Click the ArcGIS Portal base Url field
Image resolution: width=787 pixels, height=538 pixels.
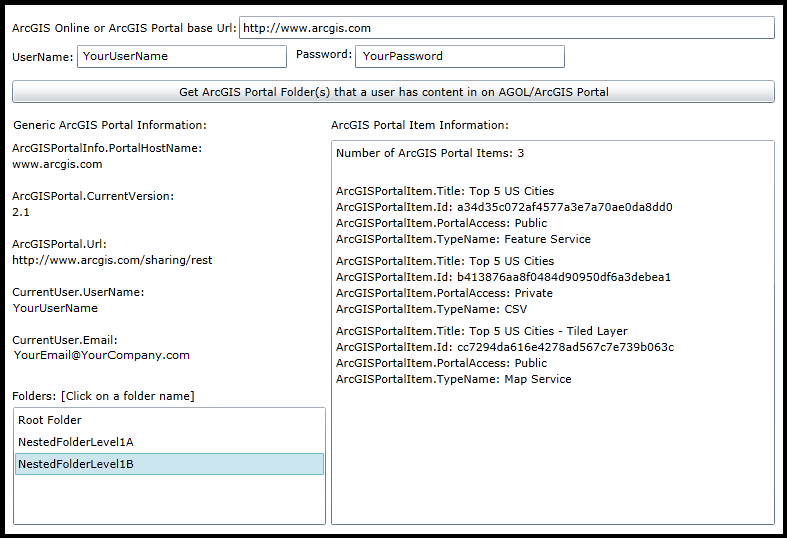(x=507, y=28)
